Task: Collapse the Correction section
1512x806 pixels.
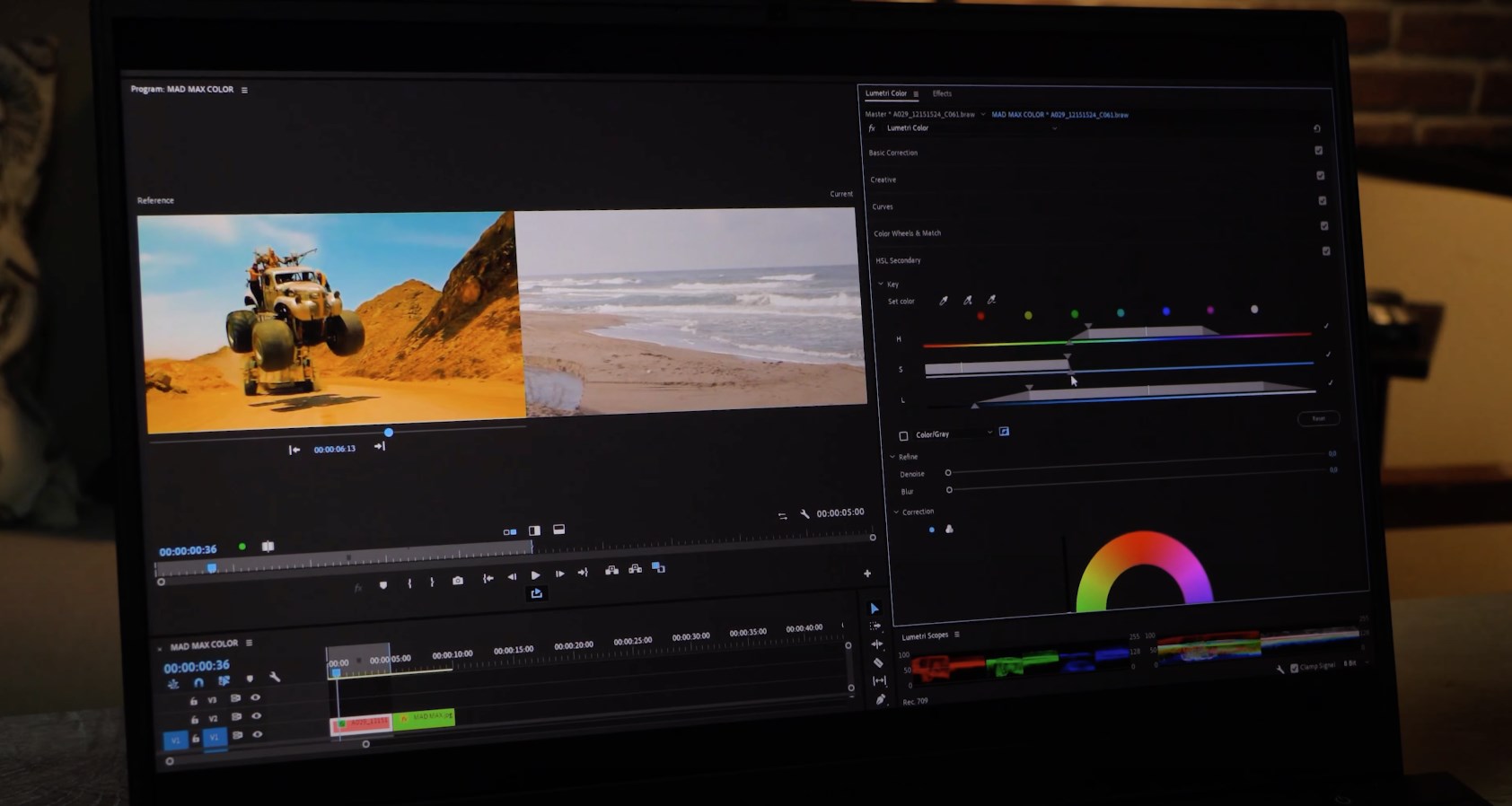Action: [x=896, y=512]
